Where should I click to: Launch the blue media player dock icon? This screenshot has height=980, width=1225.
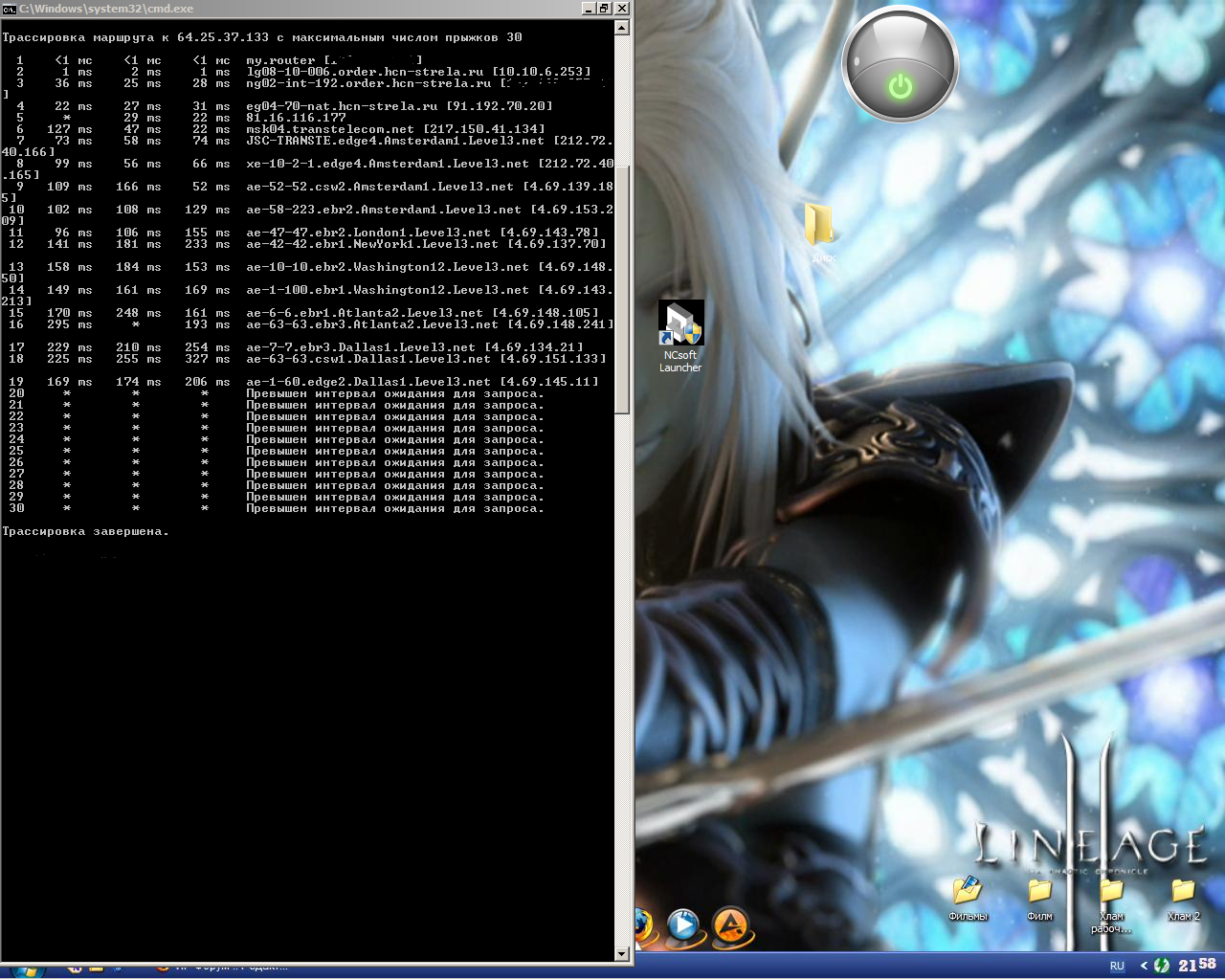point(683,927)
